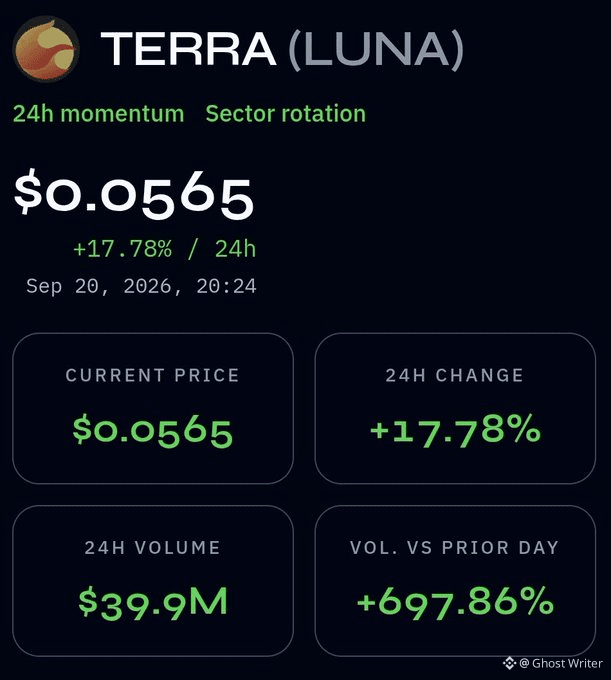The height and width of the screenshot is (680, 611).
Task: Click the +17.78% / 24h change line
Action: pos(164,249)
